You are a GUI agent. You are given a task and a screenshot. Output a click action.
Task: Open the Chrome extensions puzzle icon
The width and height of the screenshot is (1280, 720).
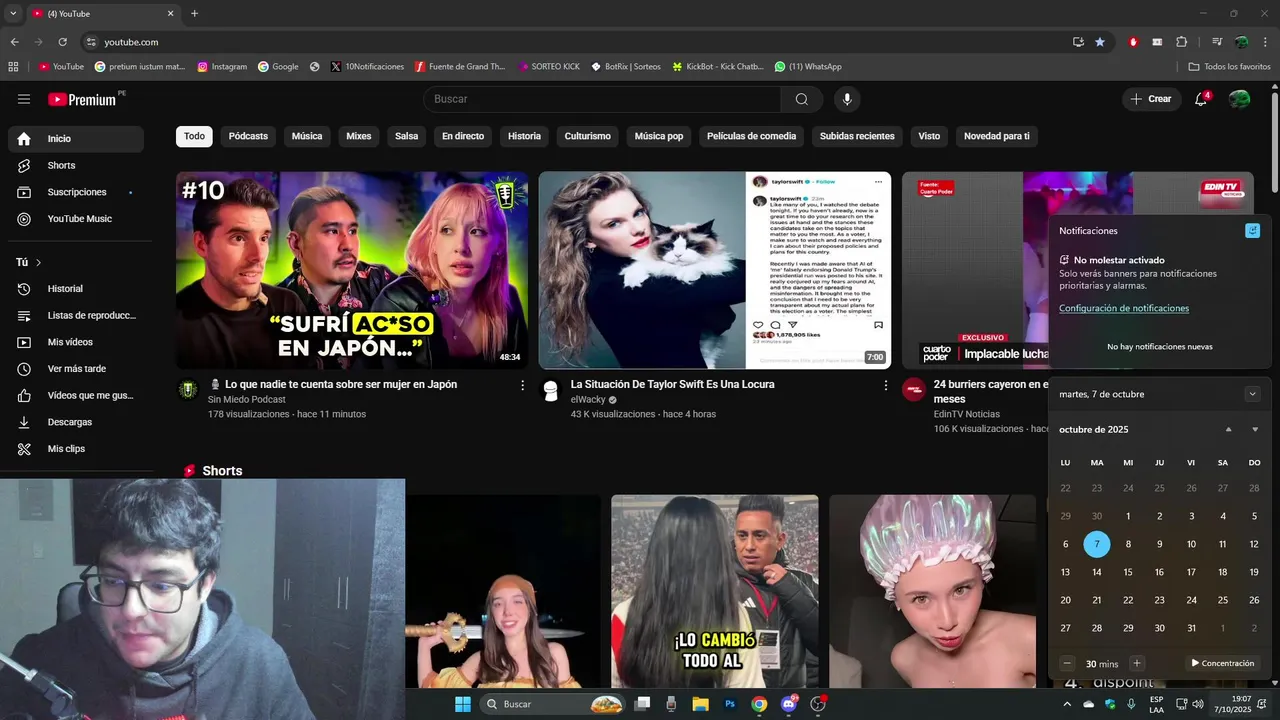1182,42
